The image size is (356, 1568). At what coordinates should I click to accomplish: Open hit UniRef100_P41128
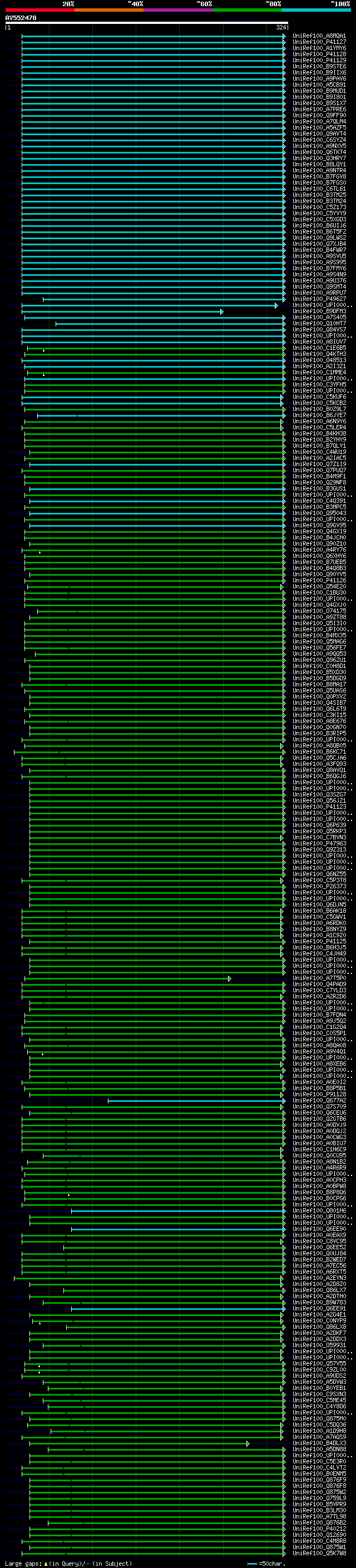point(319,54)
